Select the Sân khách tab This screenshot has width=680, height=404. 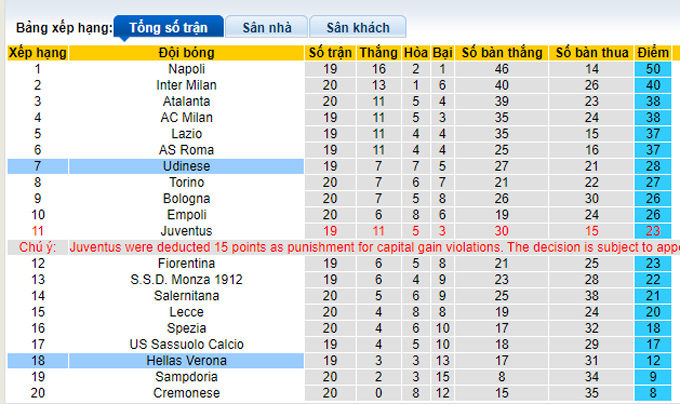click(x=356, y=27)
